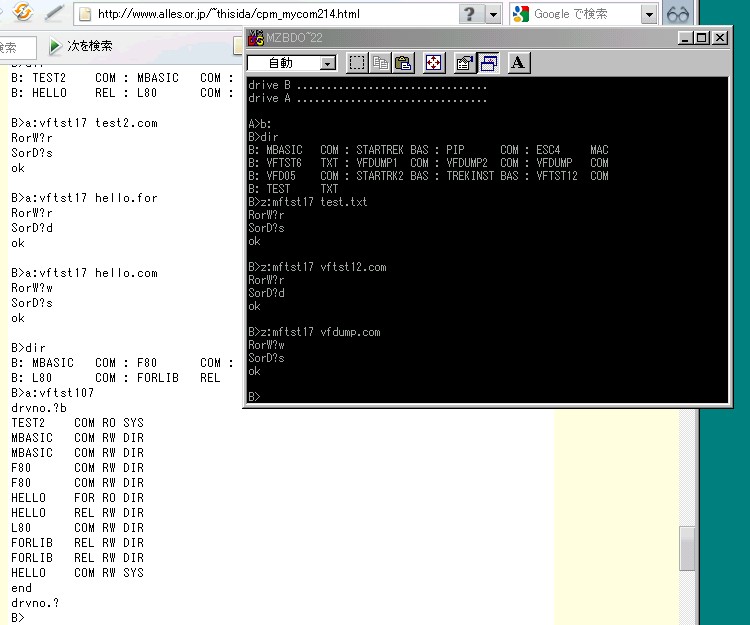This screenshot has height=625, width=750.
Task: Click the Copy icon in MZBDO toolbar
Action: click(x=381, y=63)
